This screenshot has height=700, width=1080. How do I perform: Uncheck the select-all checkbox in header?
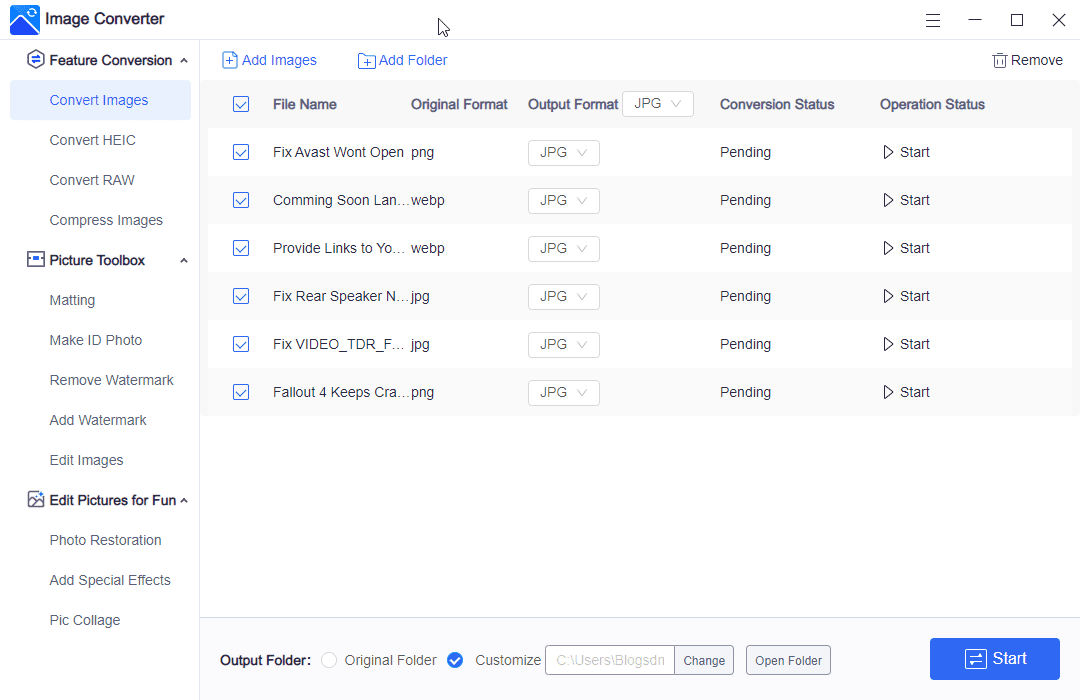(241, 104)
